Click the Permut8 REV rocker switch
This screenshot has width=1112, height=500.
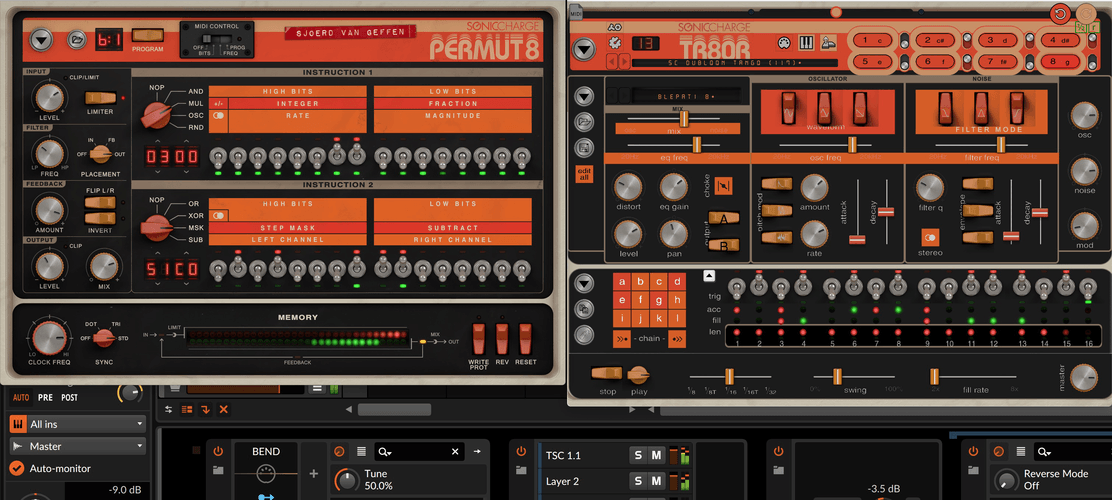(502, 338)
